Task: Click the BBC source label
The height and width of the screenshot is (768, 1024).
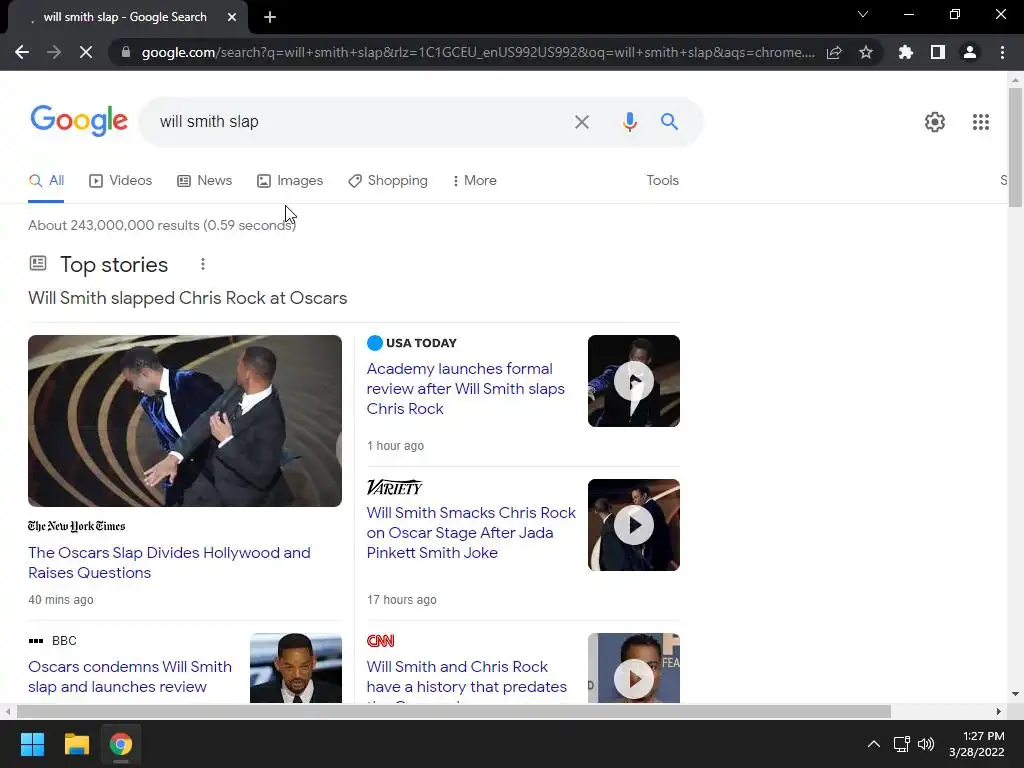Action: (x=52, y=641)
